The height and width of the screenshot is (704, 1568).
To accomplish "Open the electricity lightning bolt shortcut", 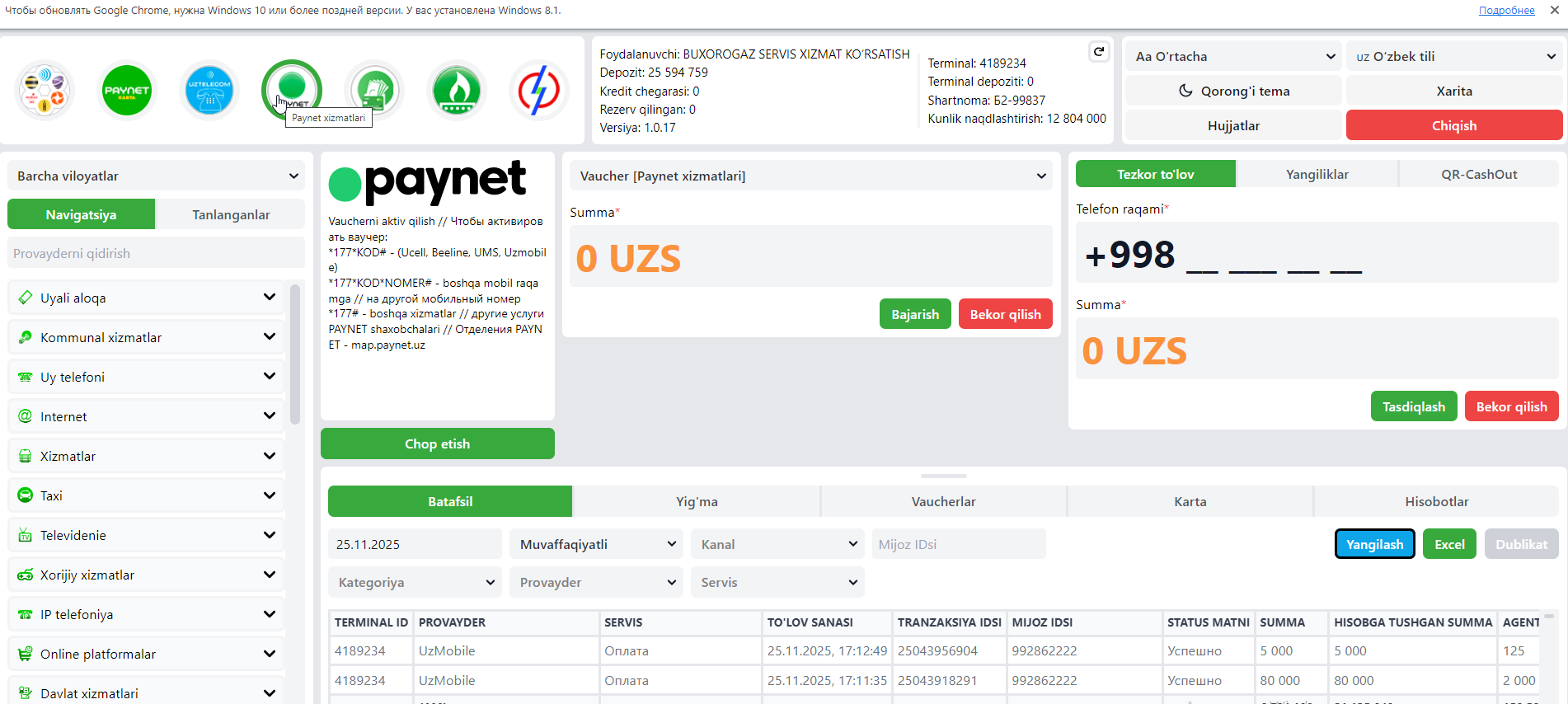I will 539,90.
